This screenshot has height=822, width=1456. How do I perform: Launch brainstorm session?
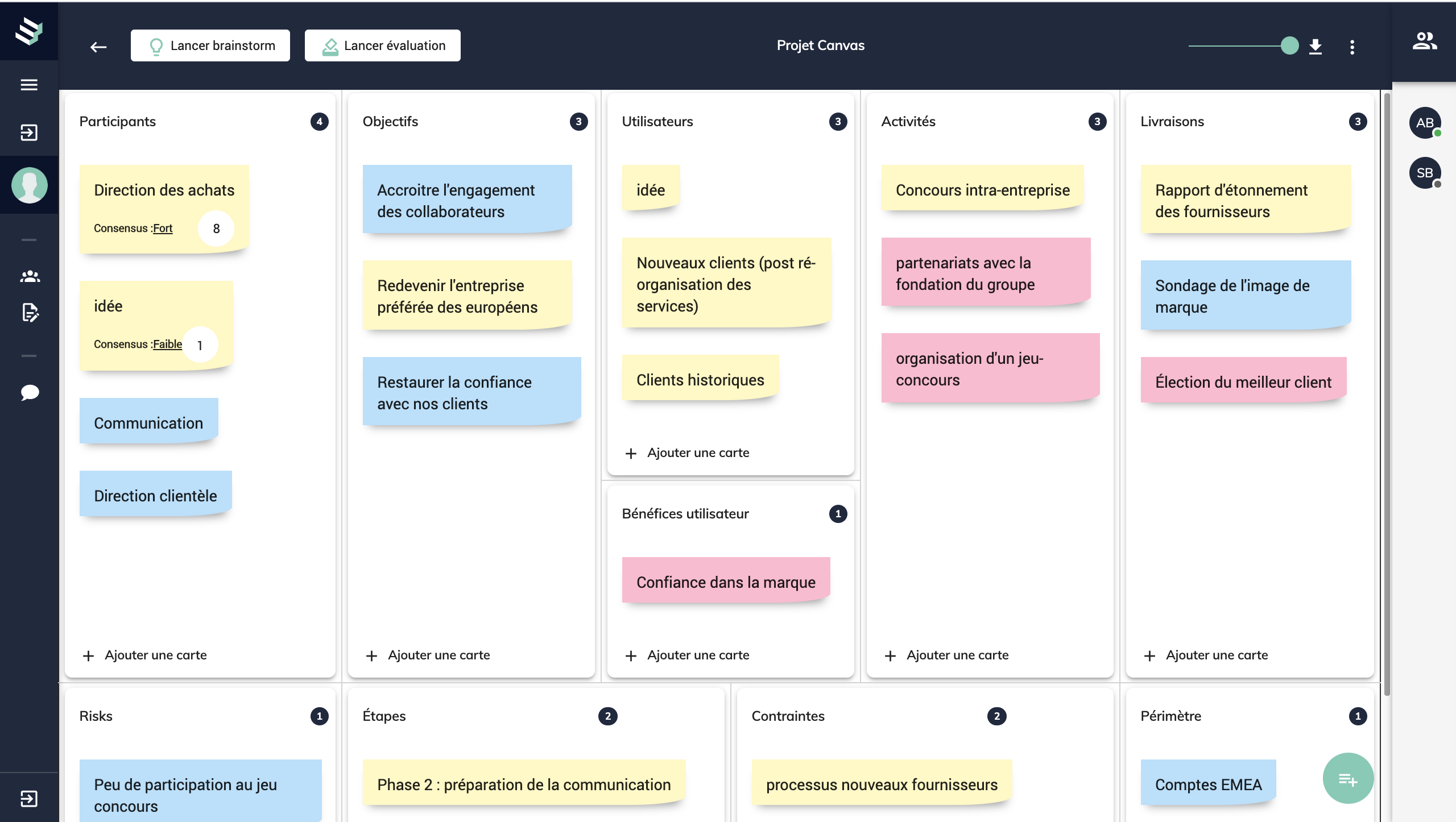[x=210, y=45]
